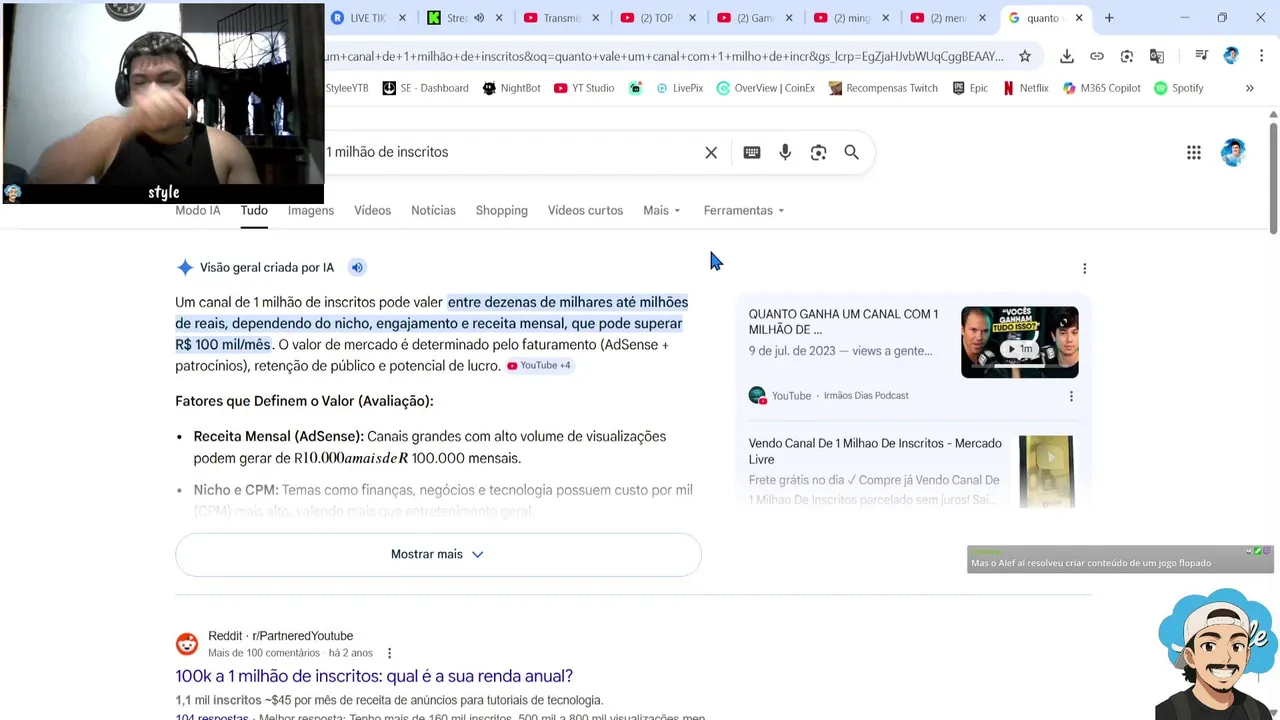Start voice search with the microphone icon
The width and height of the screenshot is (1280, 720).
pyautogui.click(x=785, y=152)
